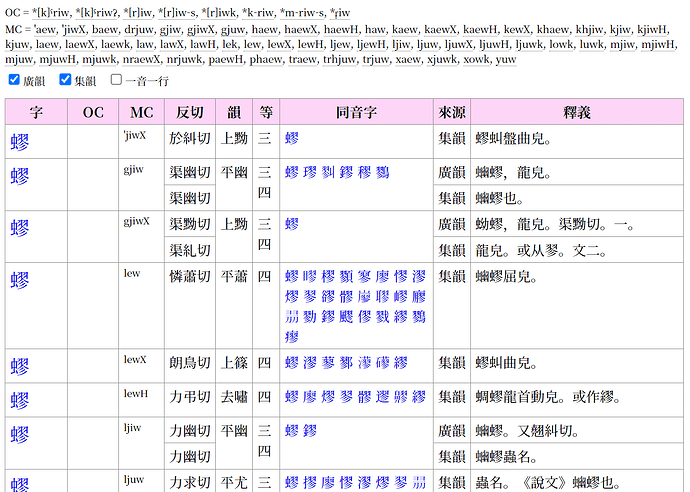
Task: Follow the yuw MC reading link
Action: point(506,59)
